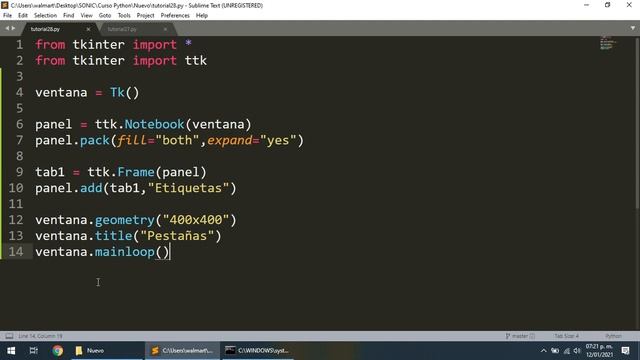Image resolution: width=640 pixels, height=360 pixels.
Task: Open the git master branch indicator
Action: (x=520, y=336)
